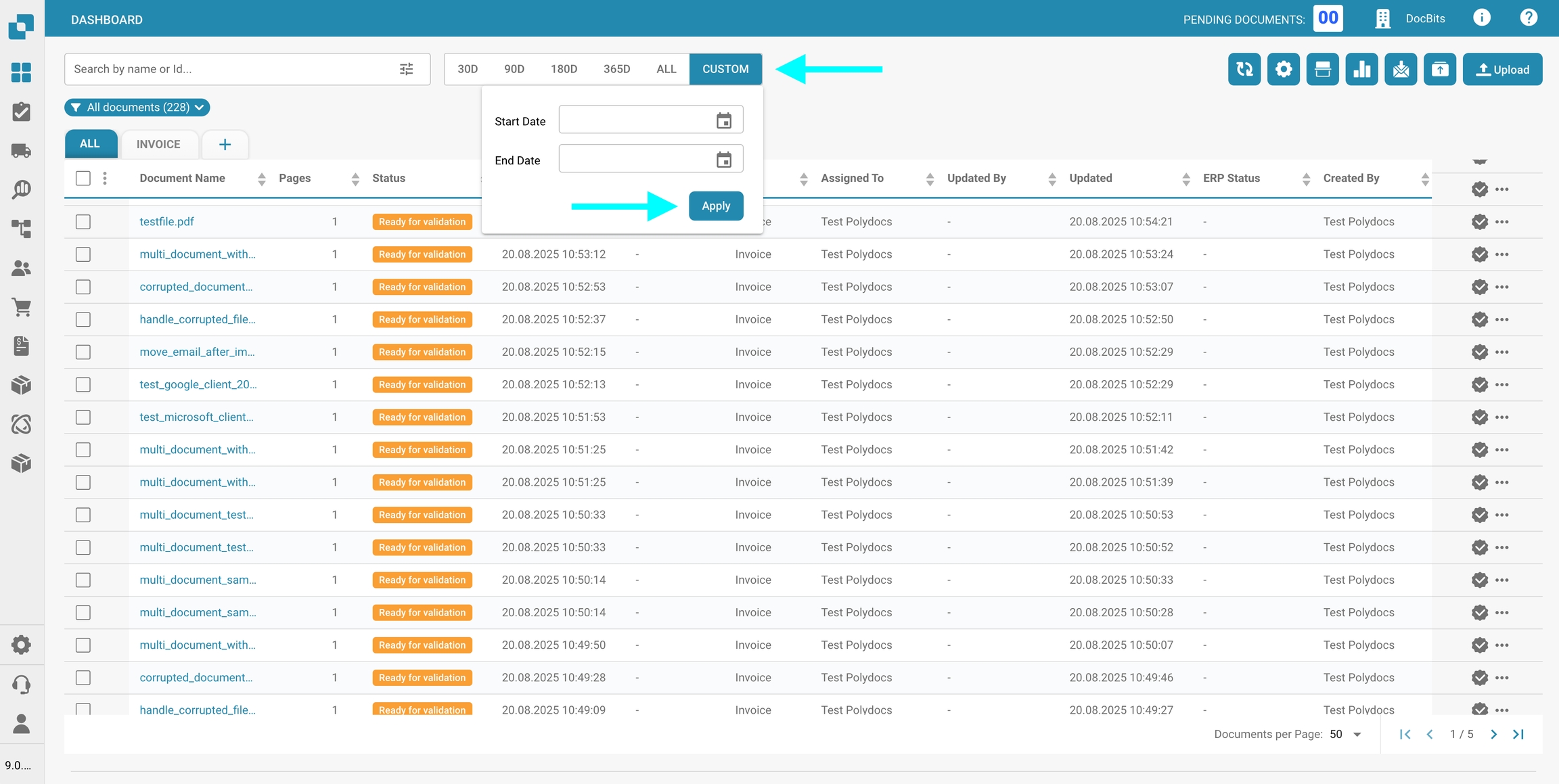
Task: Click the email import inbox icon
Action: point(1401,69)
